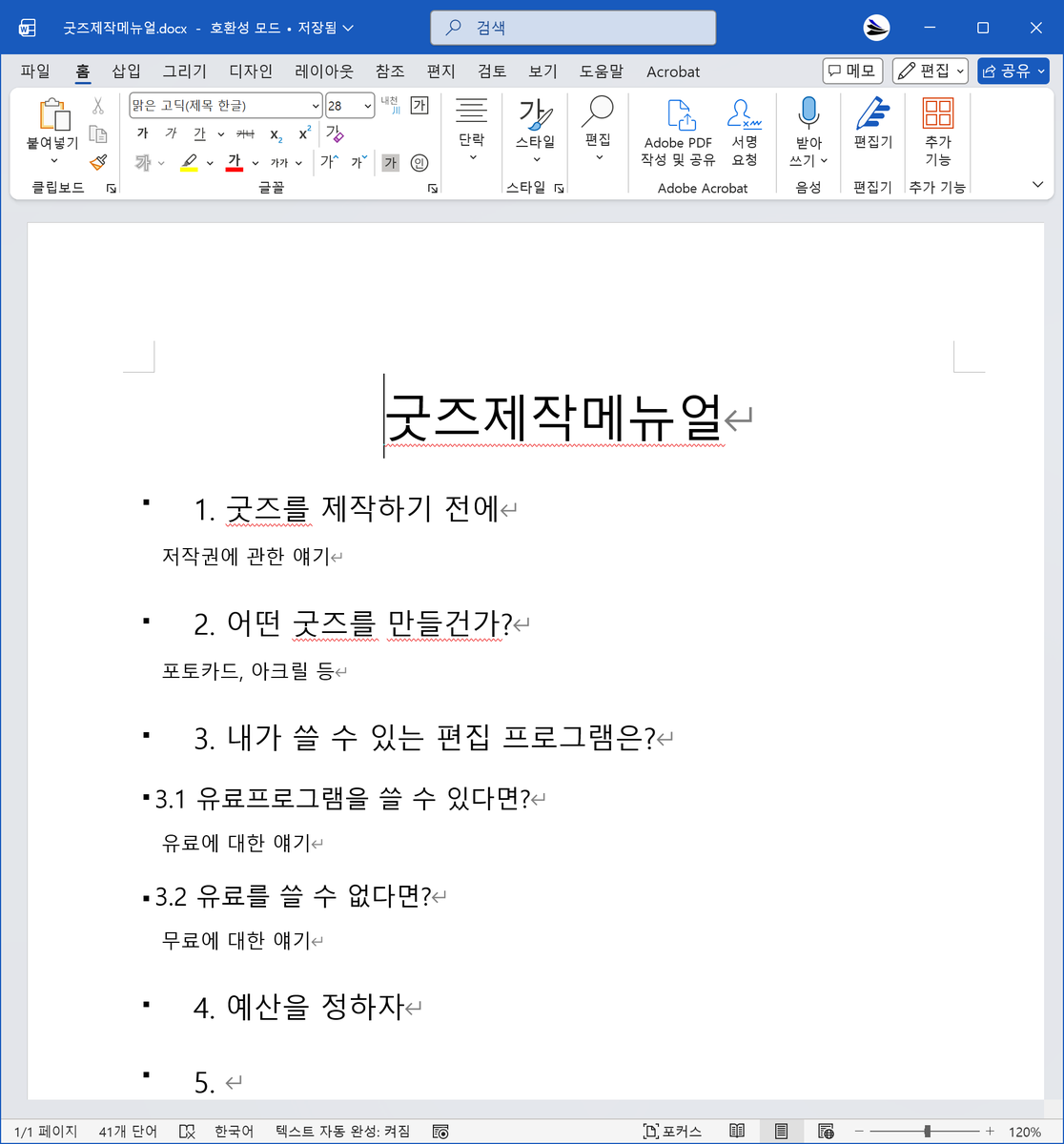Image resolution: width=1064 pixels, height=1144 pixels.
Task: Expand underline style options arrow
Action: click(221, 134)
